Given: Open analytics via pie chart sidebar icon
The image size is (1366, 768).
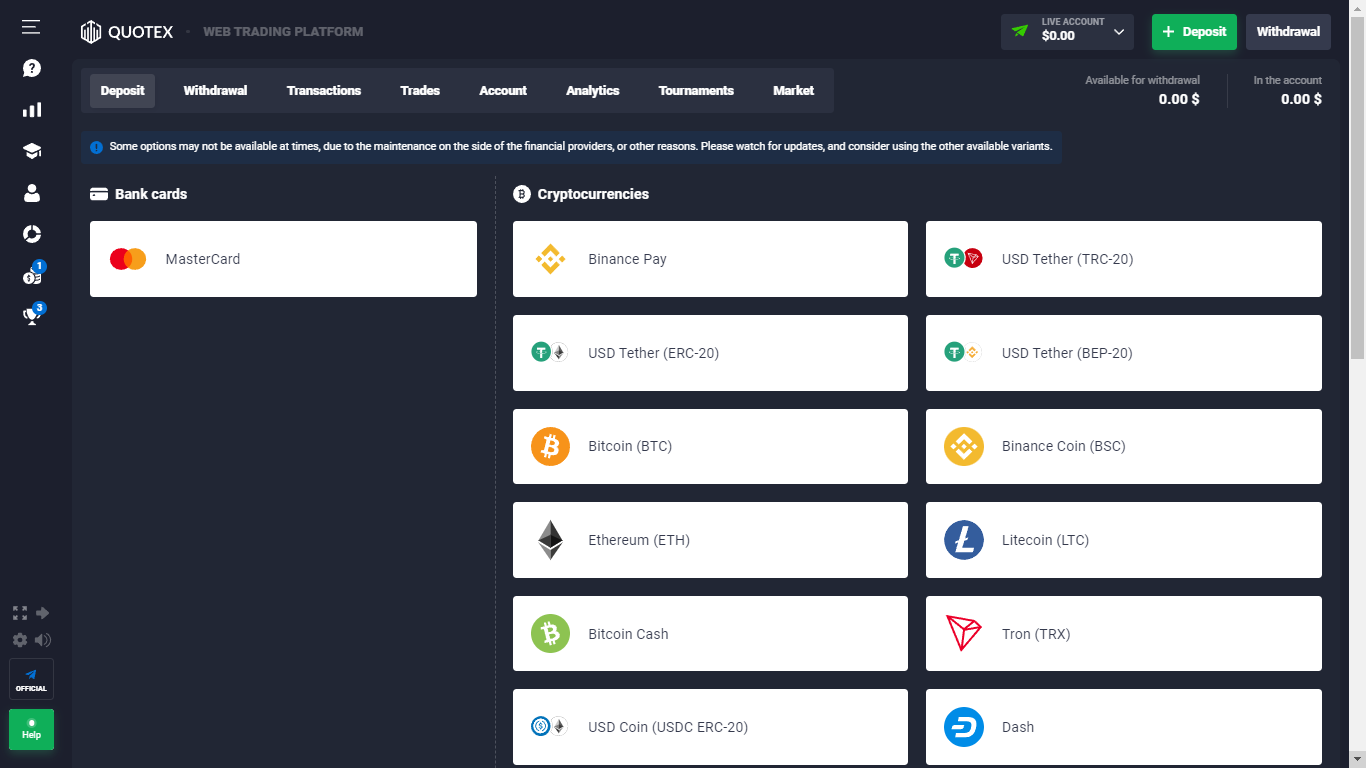Looking at the screenshot, I should tap(32, 234).
